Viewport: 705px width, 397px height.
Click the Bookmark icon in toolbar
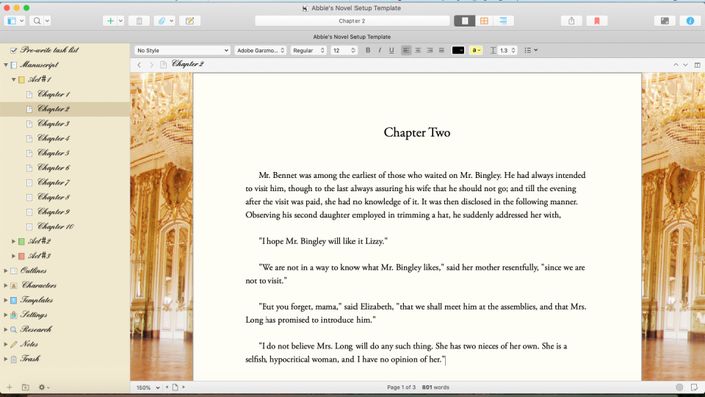[x=597, y=21]
